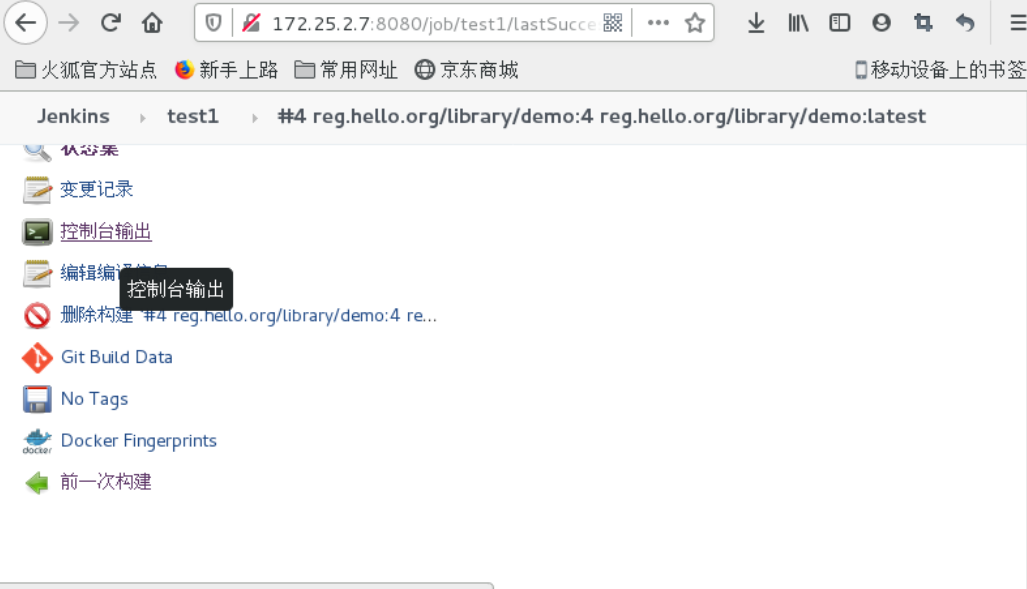Toggle the sidebar panel icon

click(840, 23)
